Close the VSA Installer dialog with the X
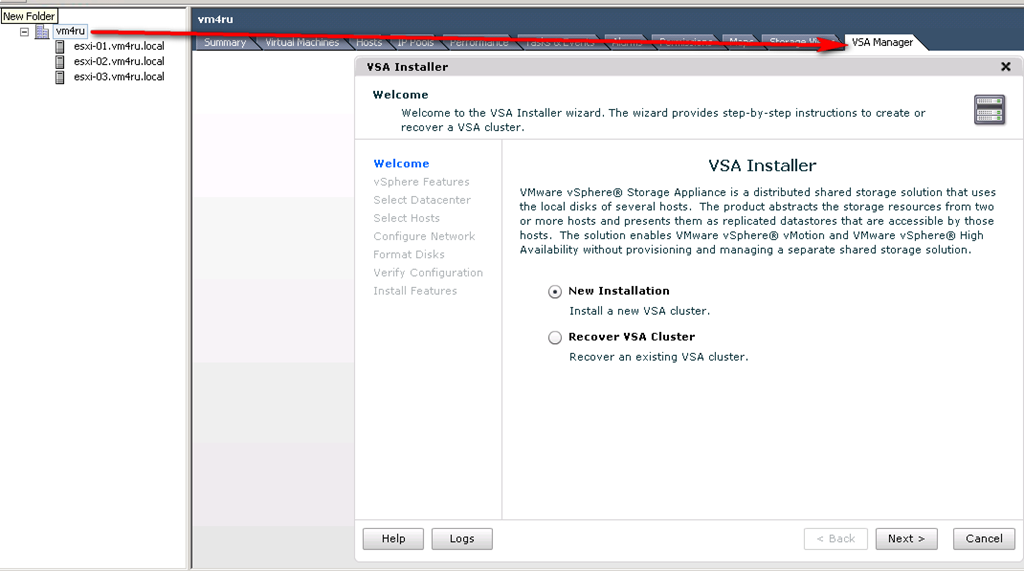 pyautogui.click(x=1006, y=67)
